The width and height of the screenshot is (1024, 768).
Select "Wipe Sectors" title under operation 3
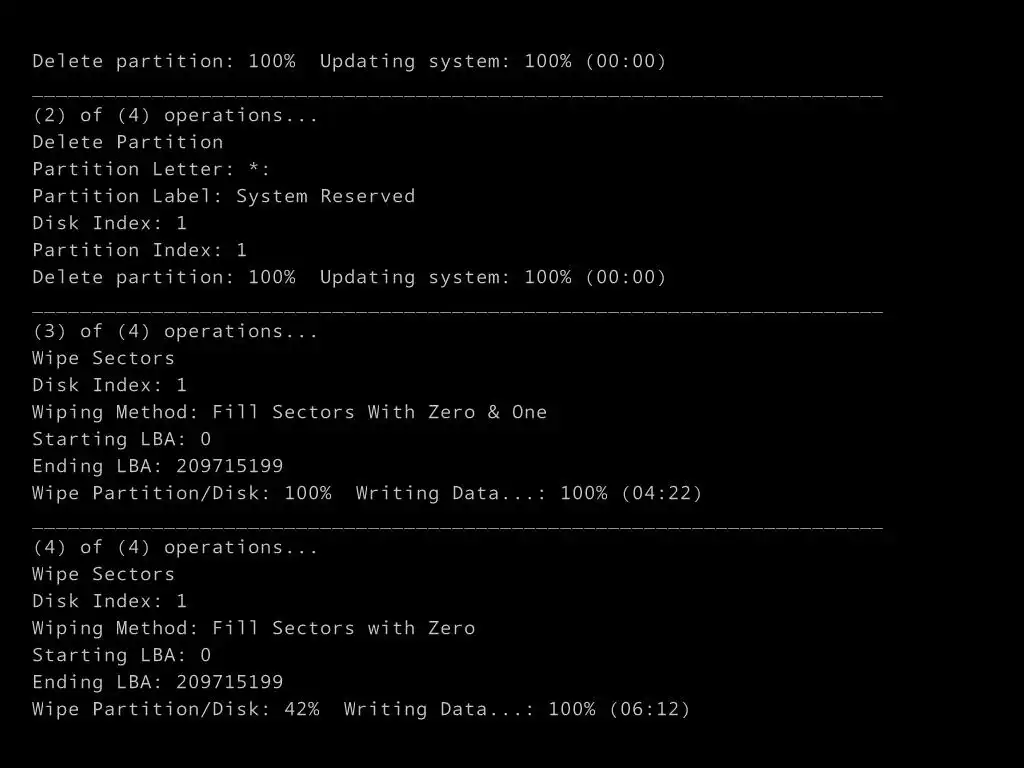point(103,358)
